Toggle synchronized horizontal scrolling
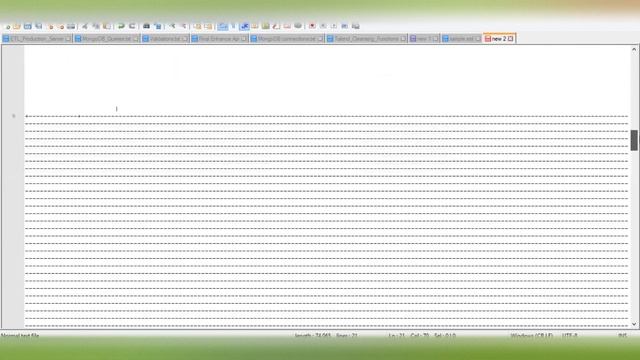The image size is (640, 360). click(x=208, y=27)
